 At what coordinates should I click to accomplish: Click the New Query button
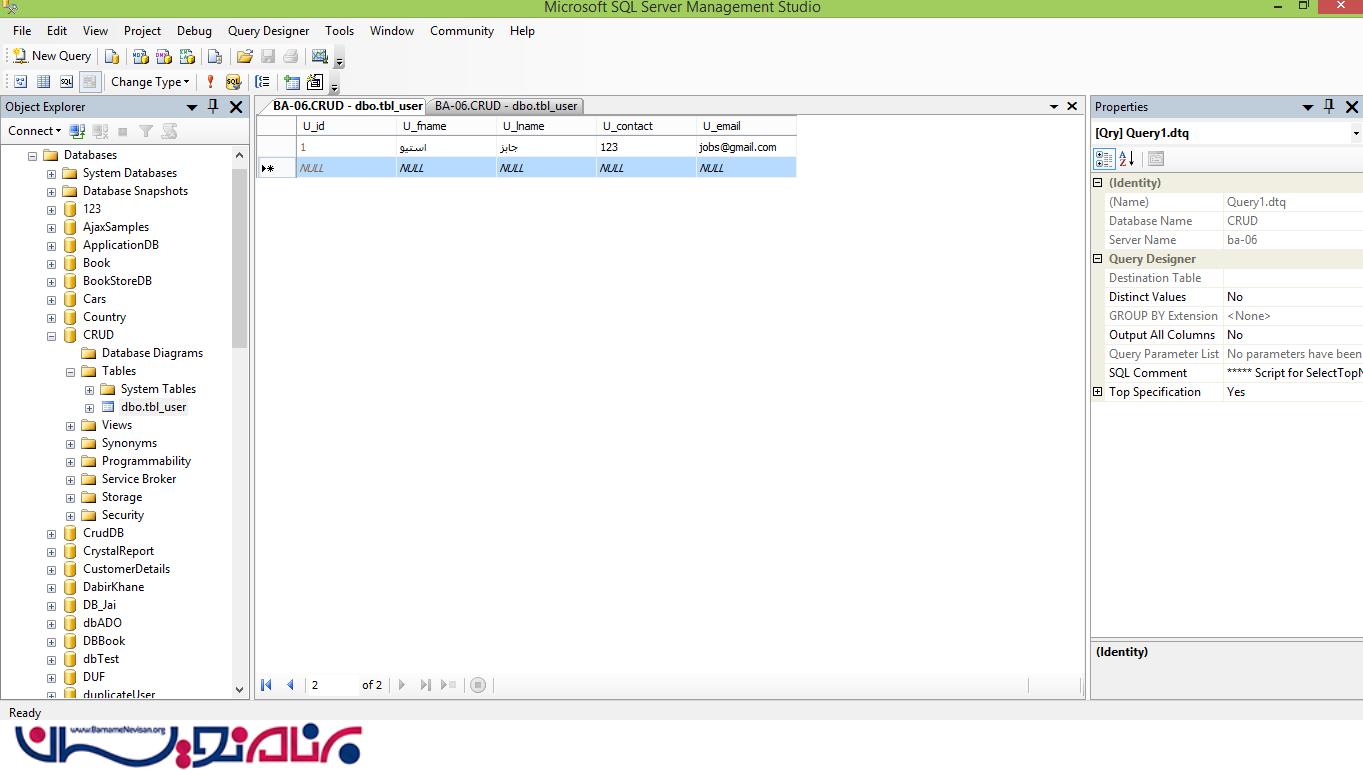click(x=52, y=56)
